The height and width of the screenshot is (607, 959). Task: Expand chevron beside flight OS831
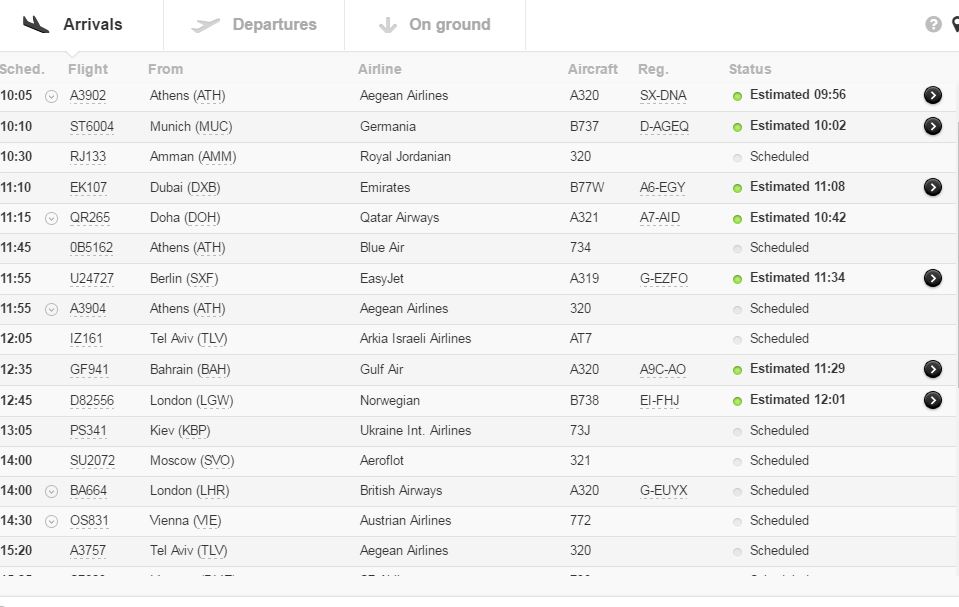click(x=51, y=521)
